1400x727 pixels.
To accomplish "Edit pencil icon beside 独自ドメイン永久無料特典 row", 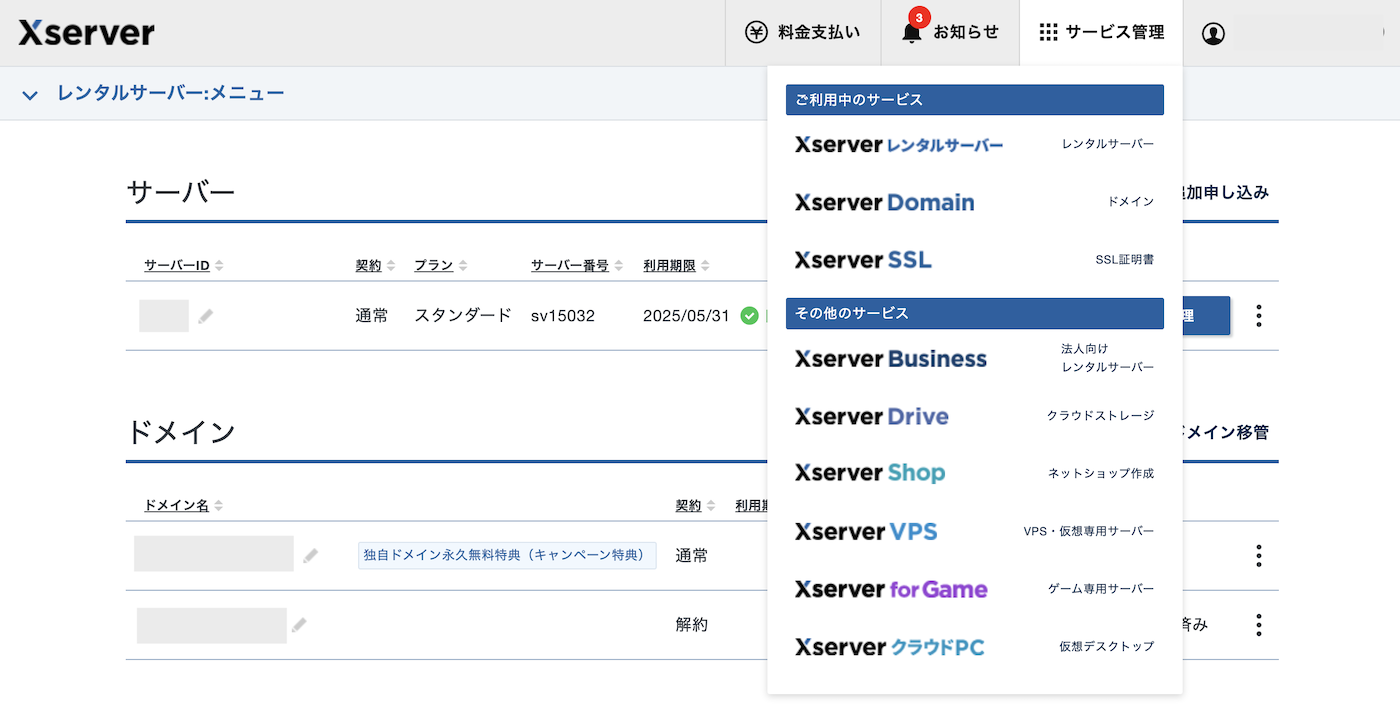I will (311, 555).
